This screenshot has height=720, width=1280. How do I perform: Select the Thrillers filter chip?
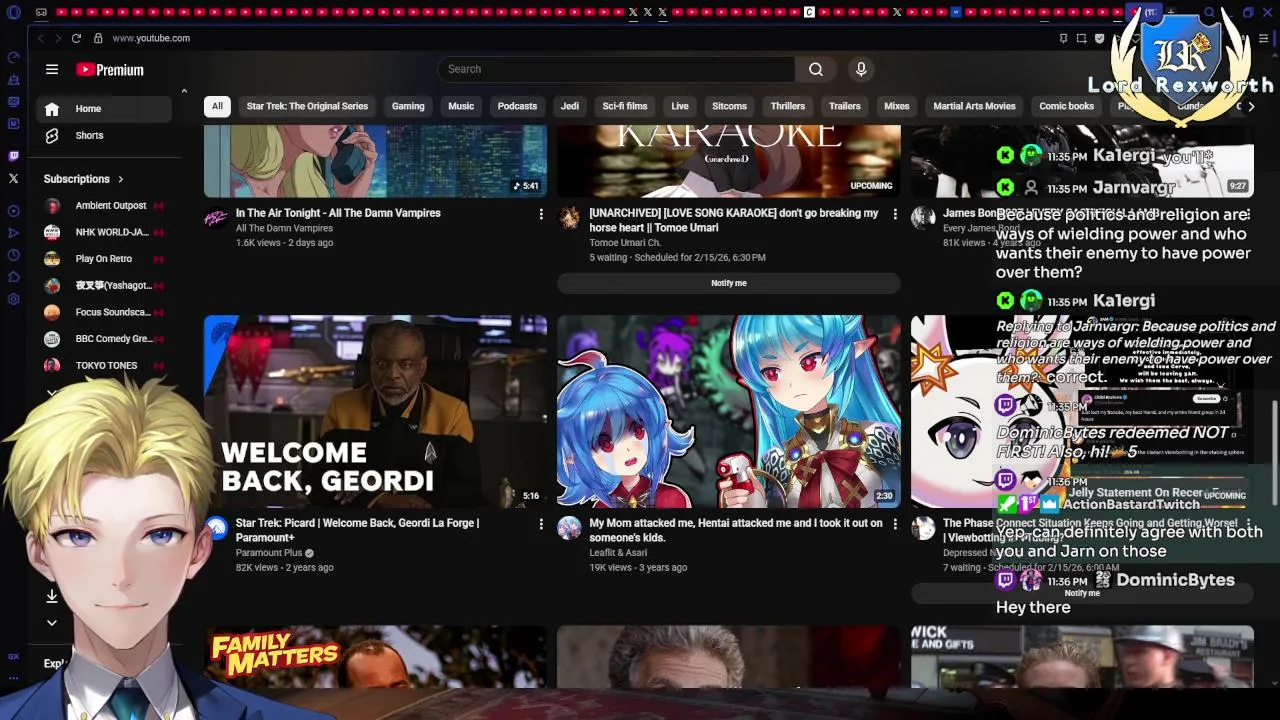pos(788,106)
